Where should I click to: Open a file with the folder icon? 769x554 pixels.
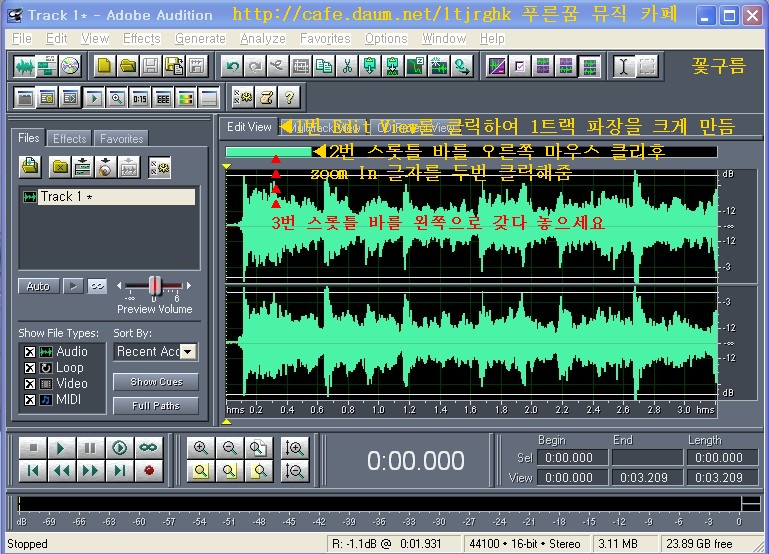128,66
